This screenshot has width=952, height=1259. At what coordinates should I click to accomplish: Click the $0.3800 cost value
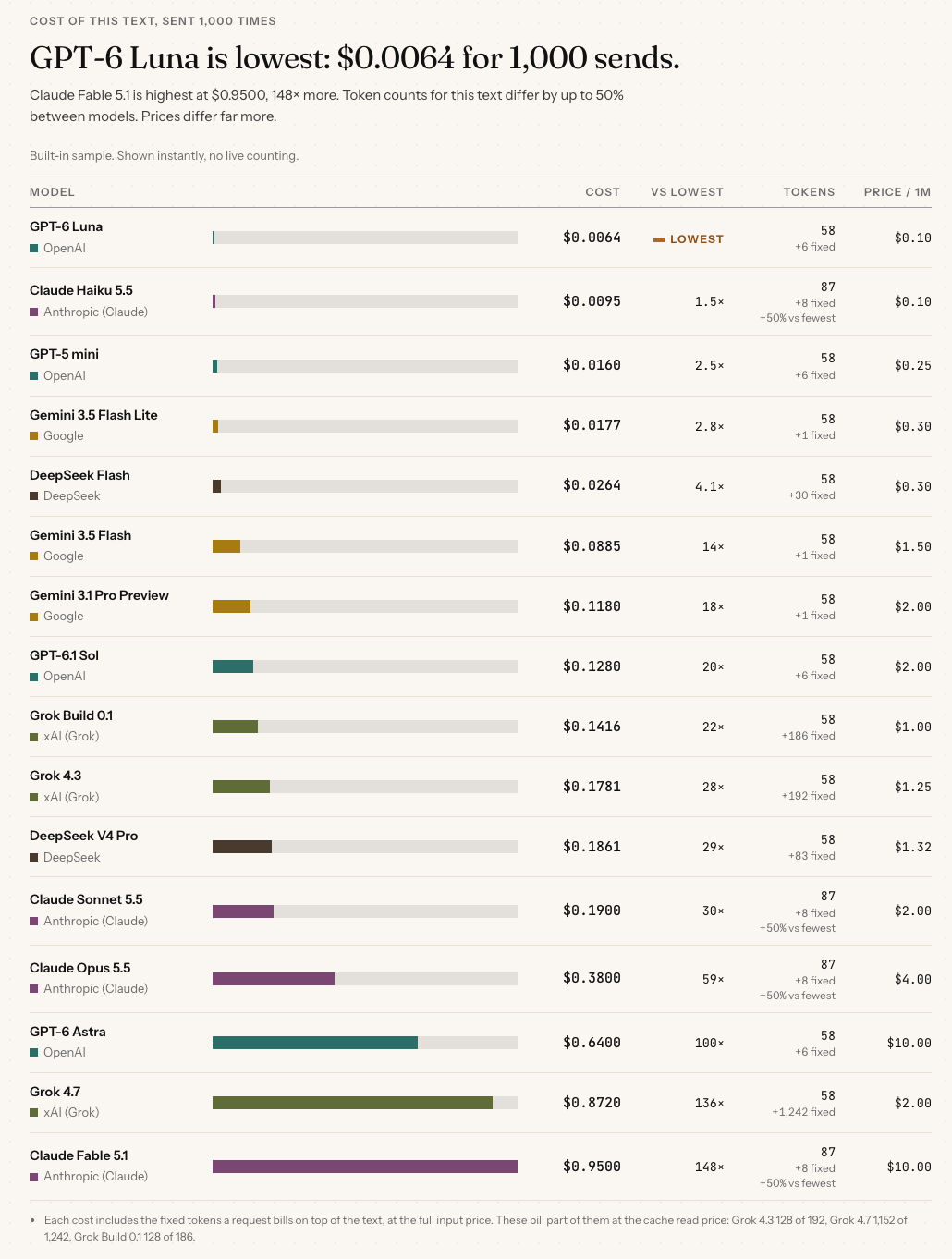pyautogui.click(x=592, y=978)
